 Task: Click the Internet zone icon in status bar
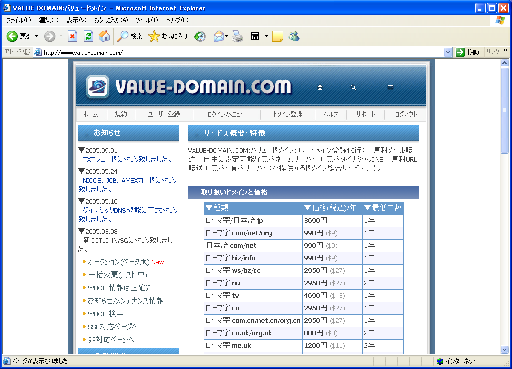[x=440, y=361]
